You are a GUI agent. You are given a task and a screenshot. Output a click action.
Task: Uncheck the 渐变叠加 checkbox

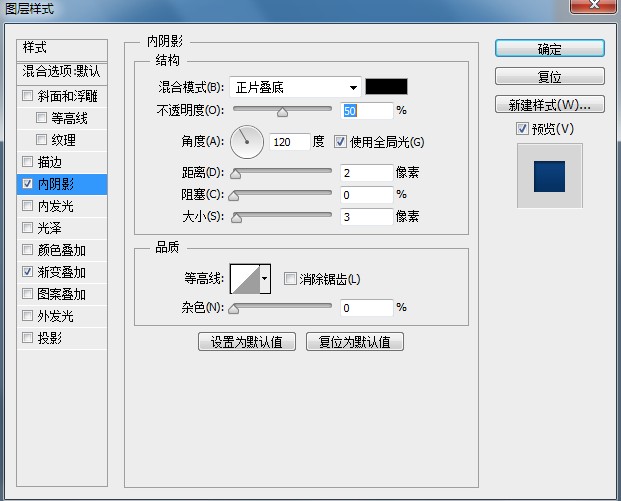point(27,272)
